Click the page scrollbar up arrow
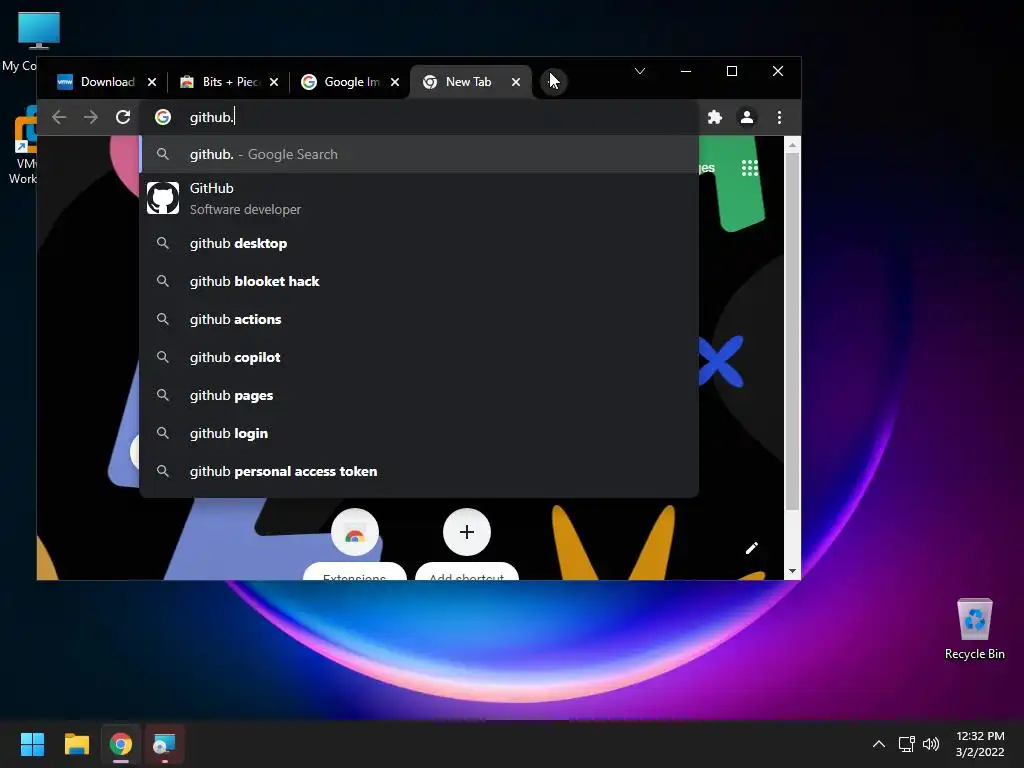This screenshot has height=768, width=1024. point(792,145)
